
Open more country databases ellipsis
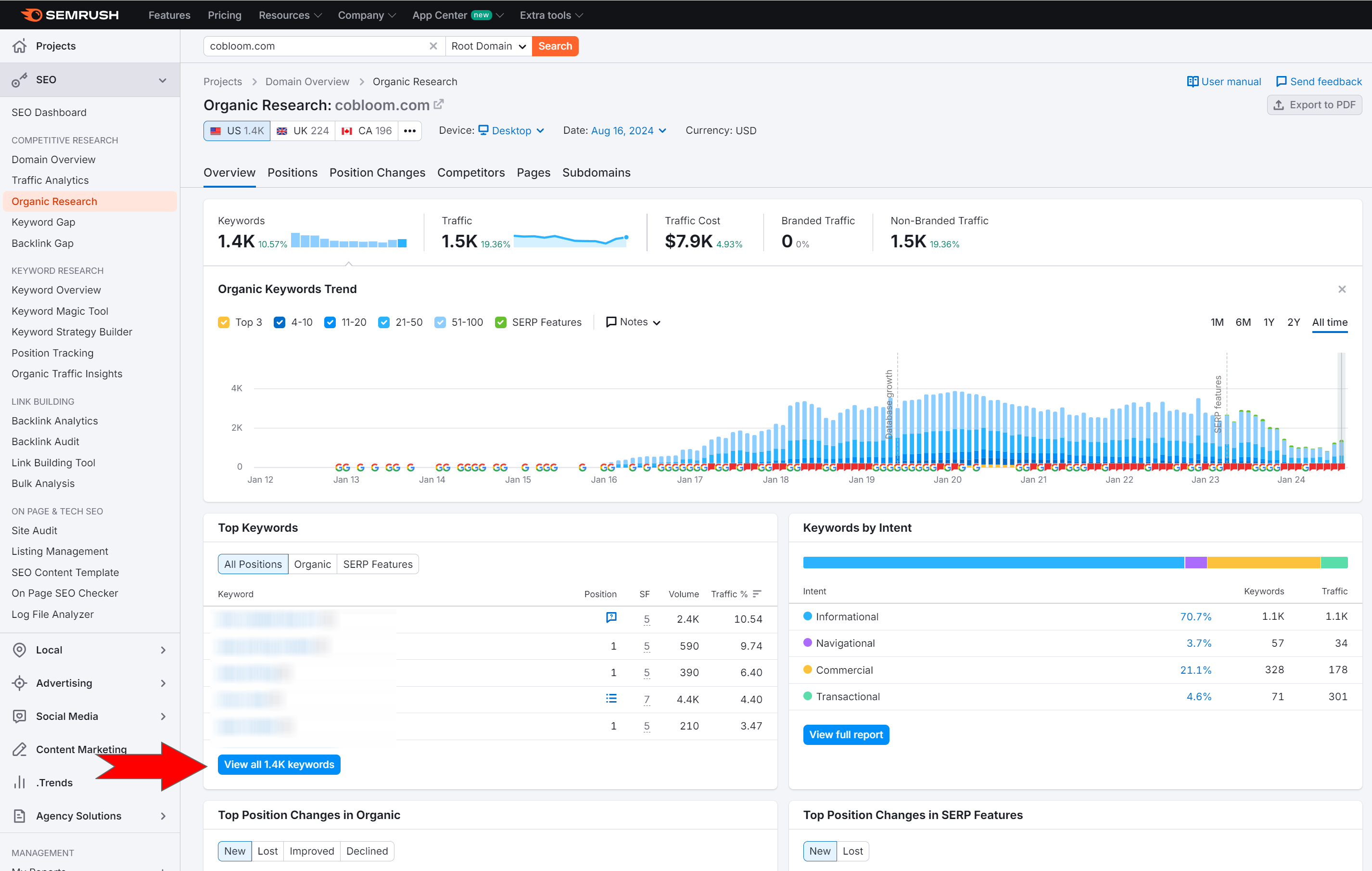click(x=410, y=130)
